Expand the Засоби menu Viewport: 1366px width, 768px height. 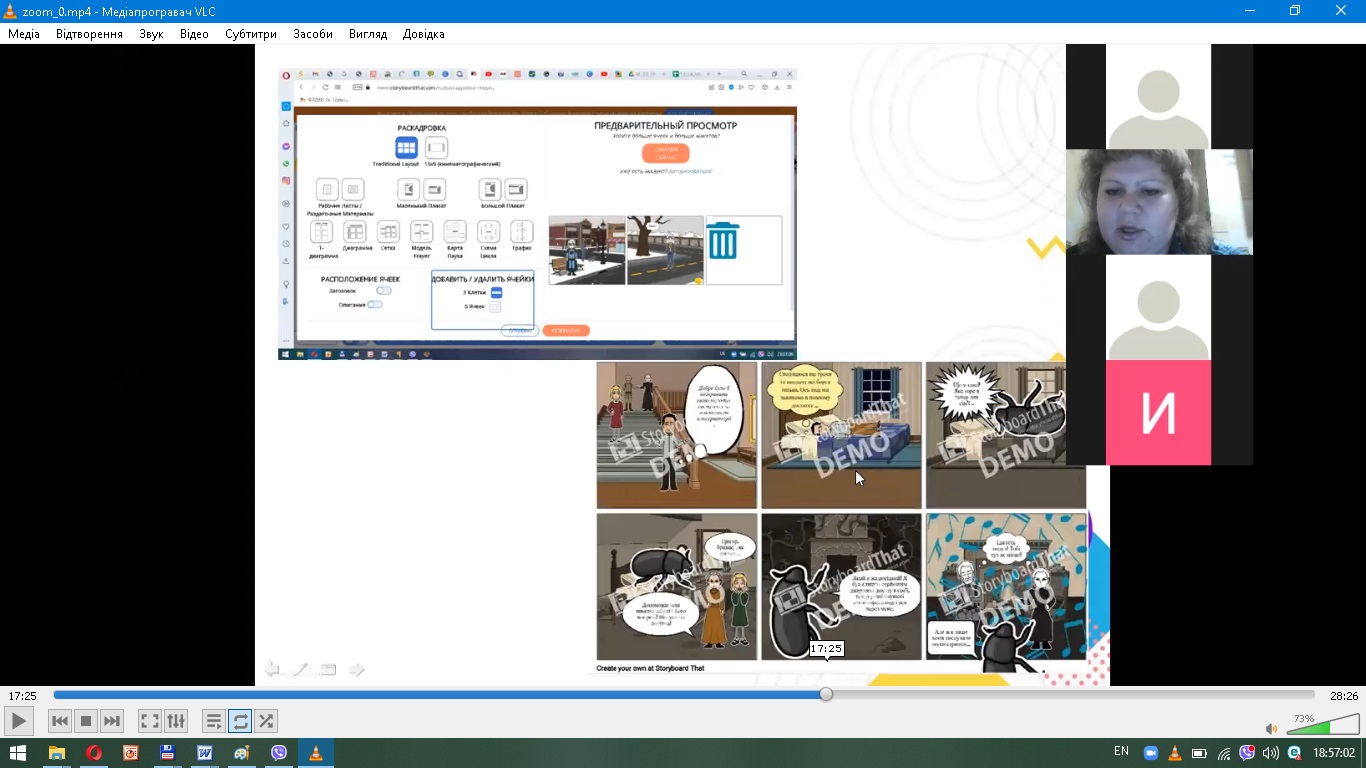click(x=313, y=34)
